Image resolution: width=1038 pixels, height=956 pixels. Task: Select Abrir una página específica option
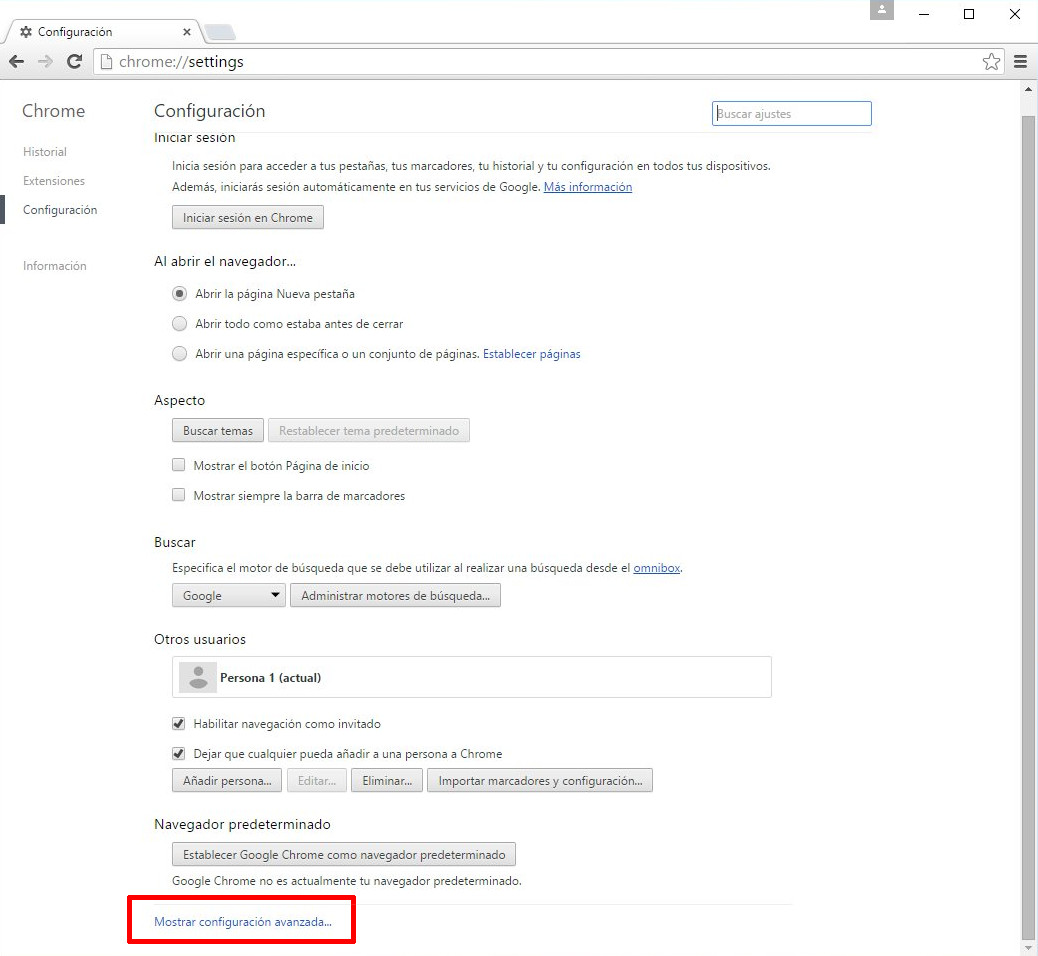[x=179, y=354]
